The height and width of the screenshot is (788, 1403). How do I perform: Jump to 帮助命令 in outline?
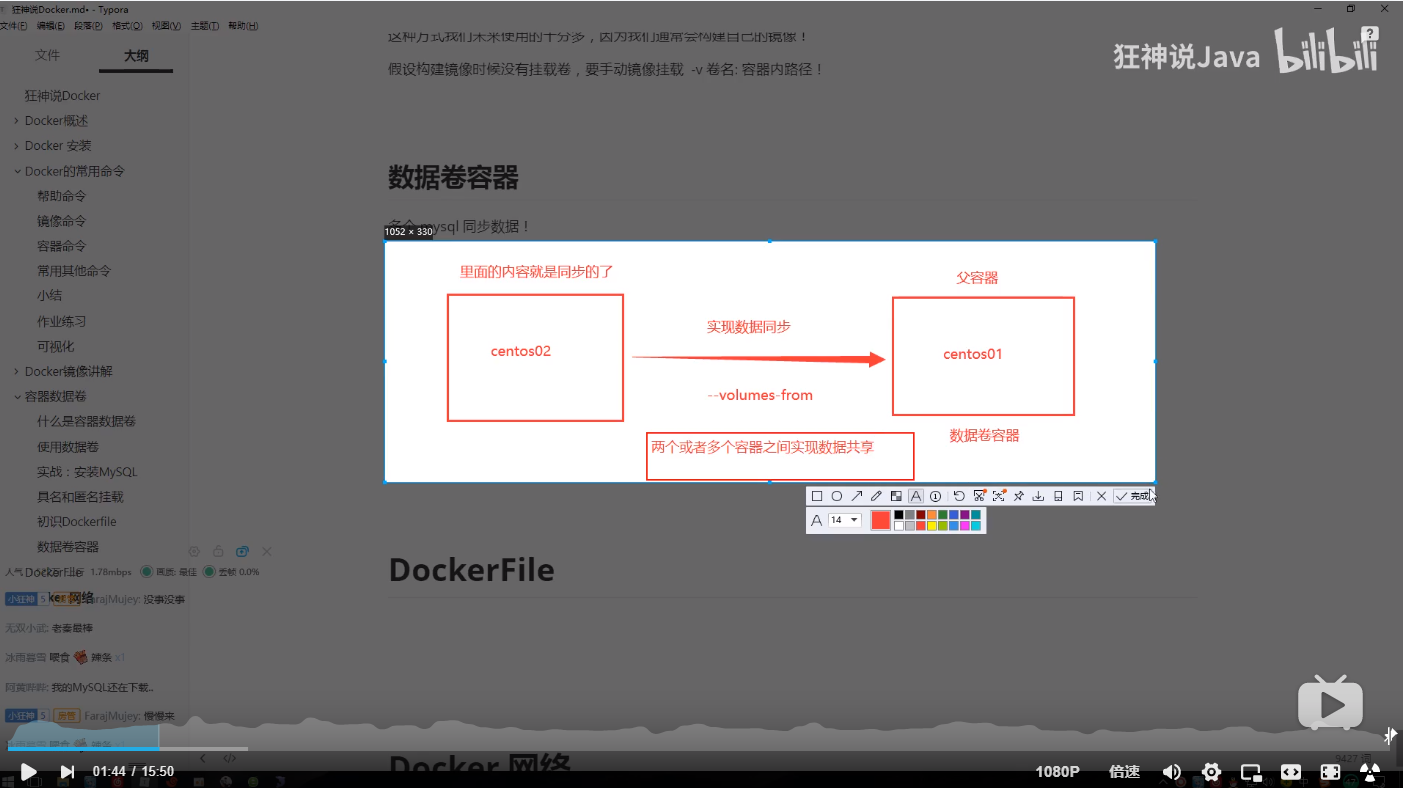click(61, 196)
